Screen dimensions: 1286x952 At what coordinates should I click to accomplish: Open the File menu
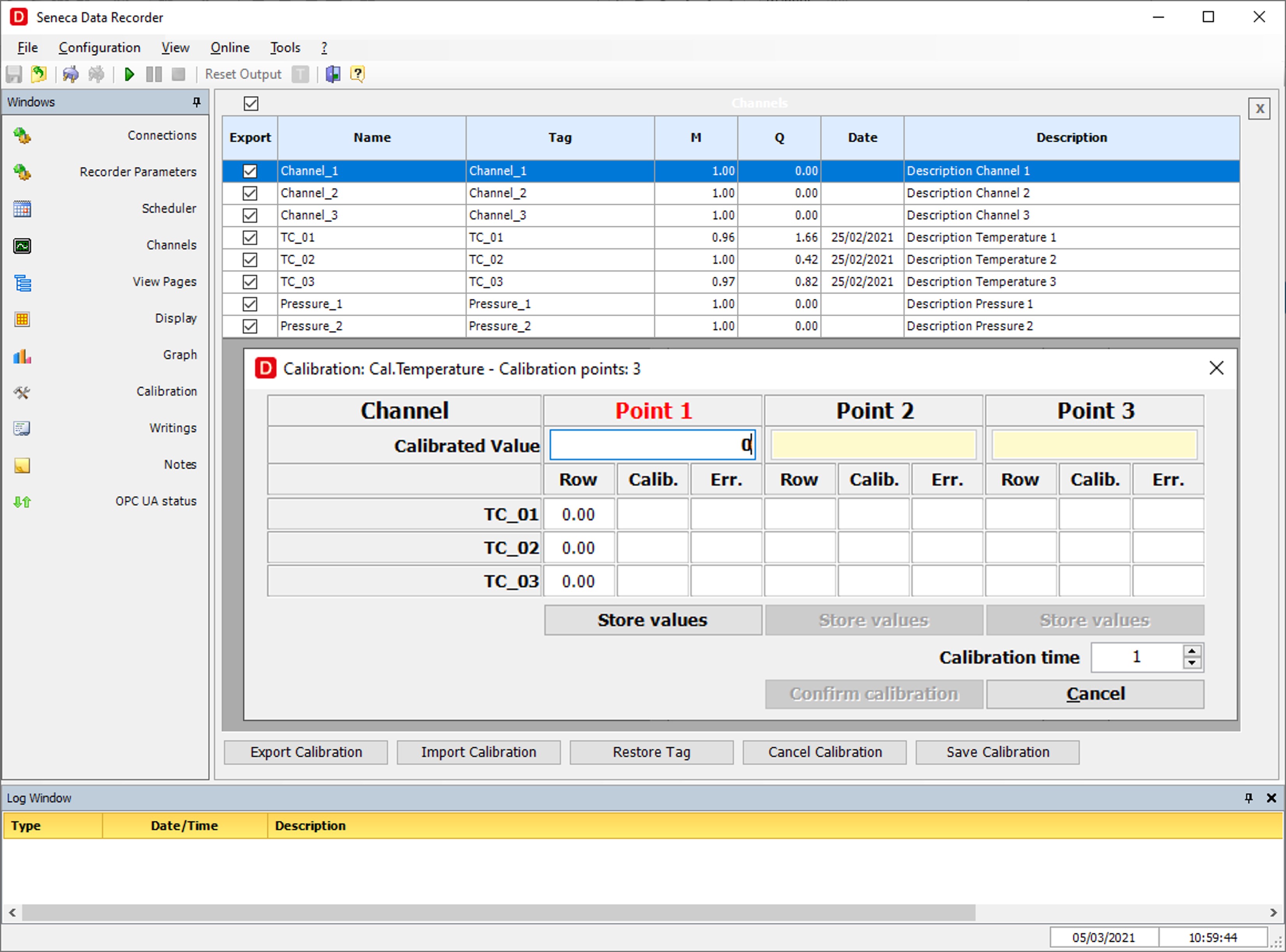pos(28,48)
